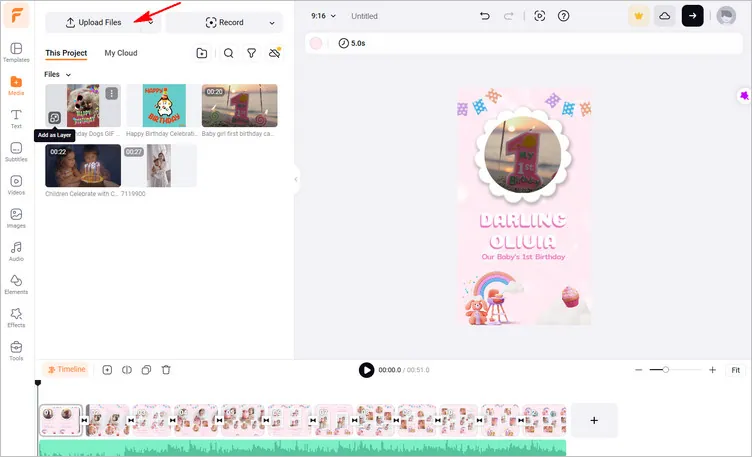Image resolution: width=752 pixels, height=457 pixels.
Task: Click transition icon between first two scenes
Action: pos(84,420)
